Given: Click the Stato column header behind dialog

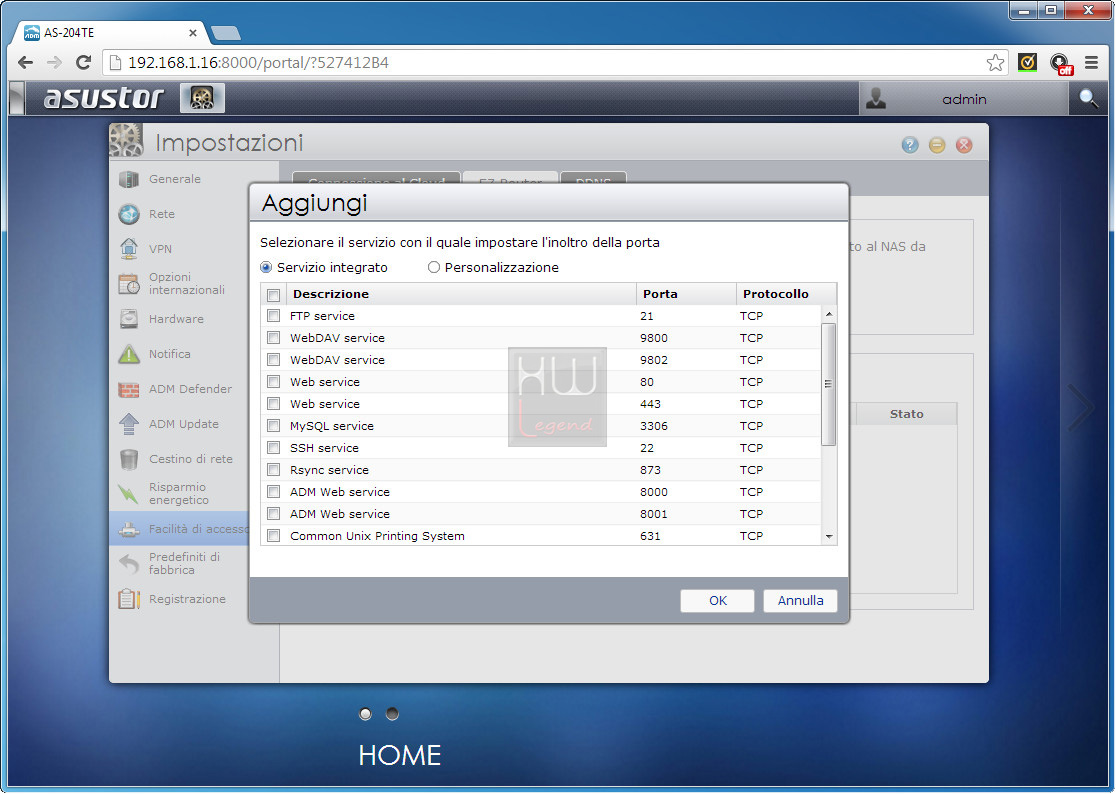Looking at the screenshot, I should point(906,414).
